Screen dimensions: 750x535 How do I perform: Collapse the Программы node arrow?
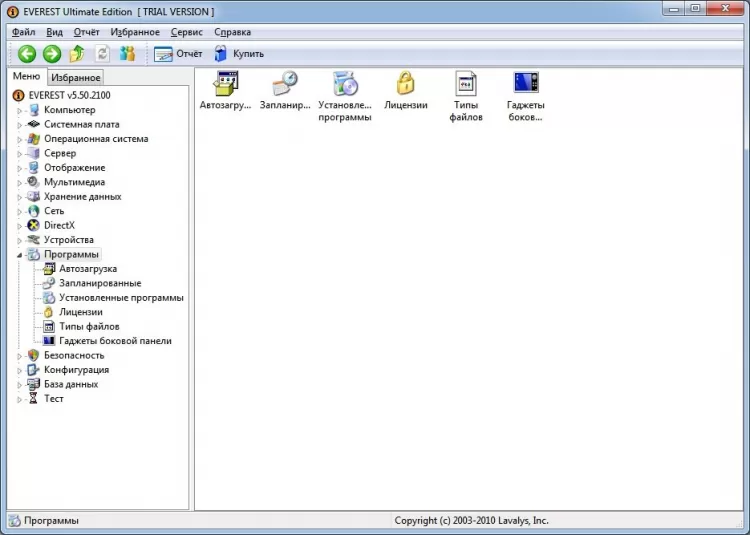pyautogui.click(x=20, y=255)
